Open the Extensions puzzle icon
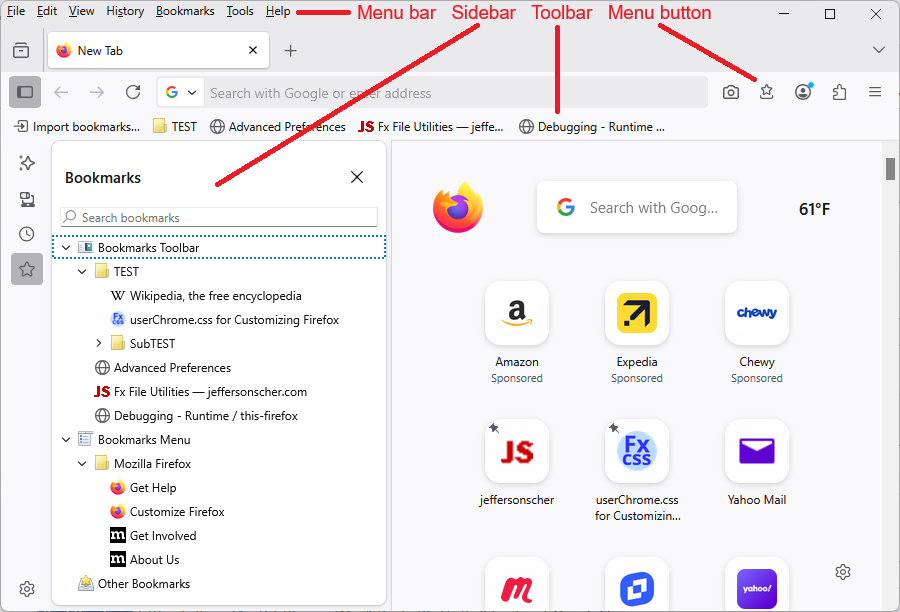 pos(839,92)
